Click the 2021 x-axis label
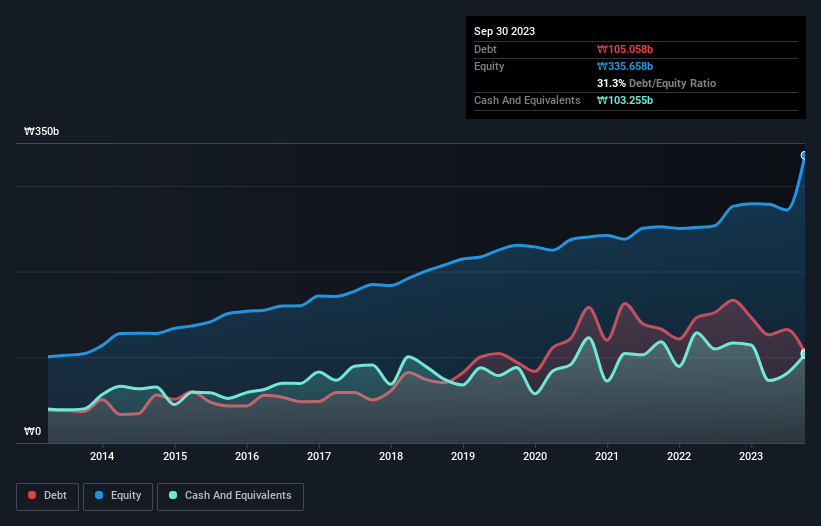This screenshot has width=821, height=526. click(607, 456)
